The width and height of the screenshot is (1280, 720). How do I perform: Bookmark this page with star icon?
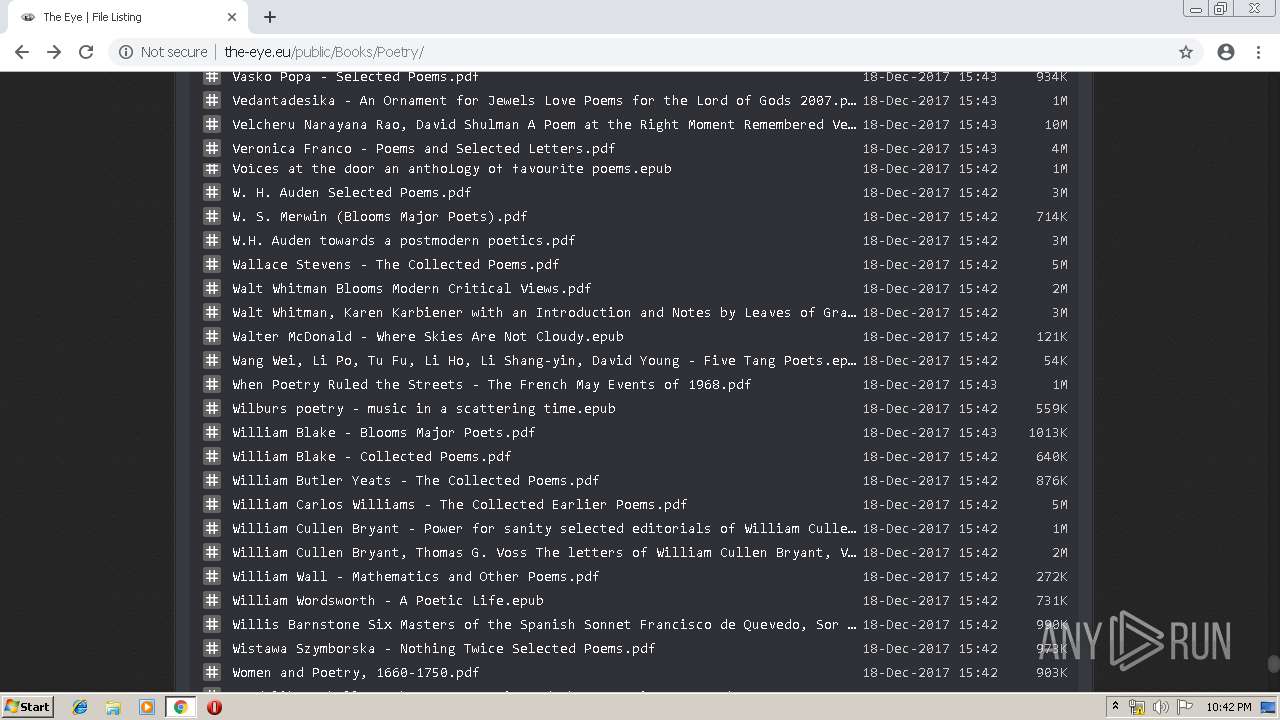pos(1186,52)
